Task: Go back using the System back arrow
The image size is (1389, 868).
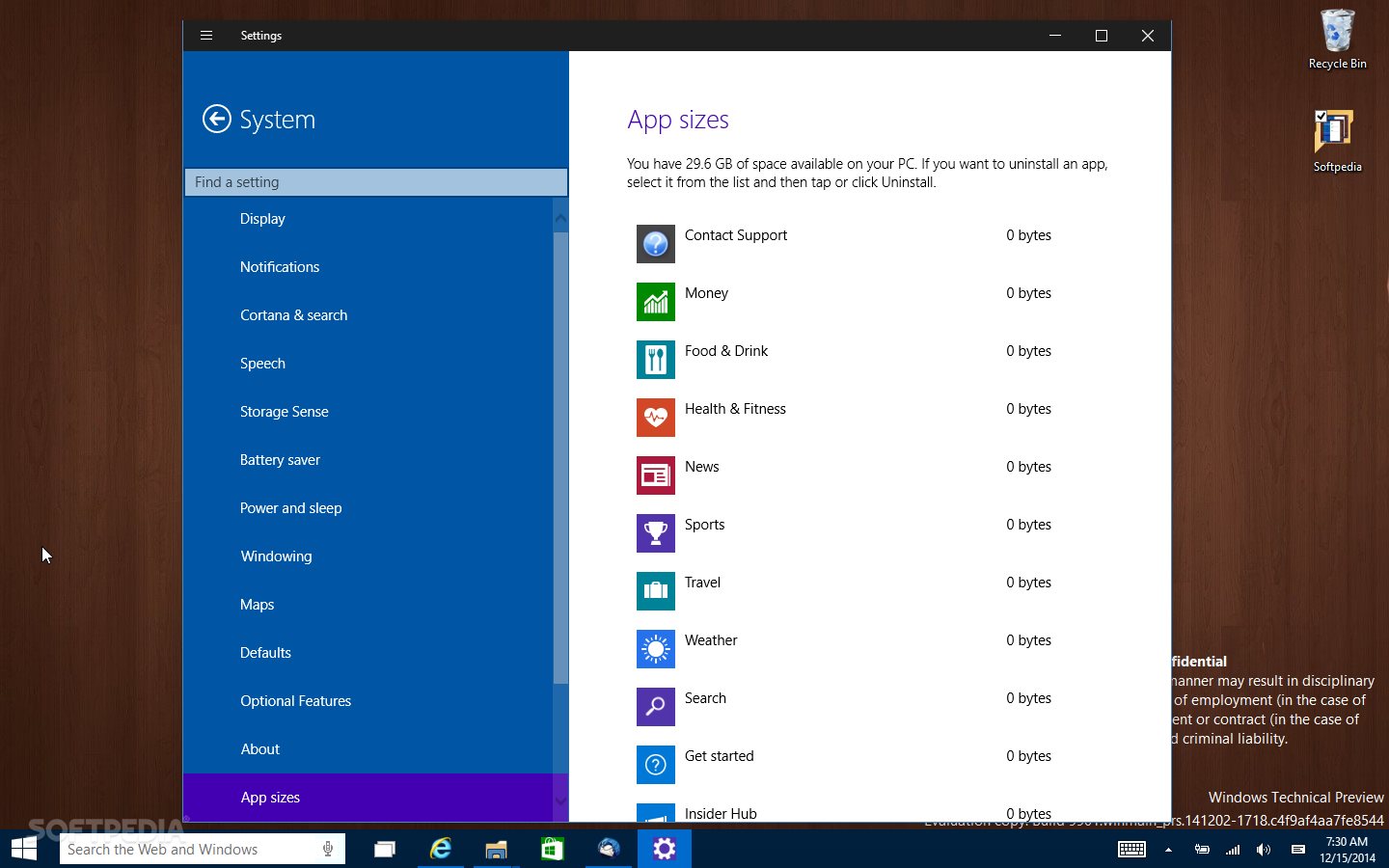Action: [216, 119]
